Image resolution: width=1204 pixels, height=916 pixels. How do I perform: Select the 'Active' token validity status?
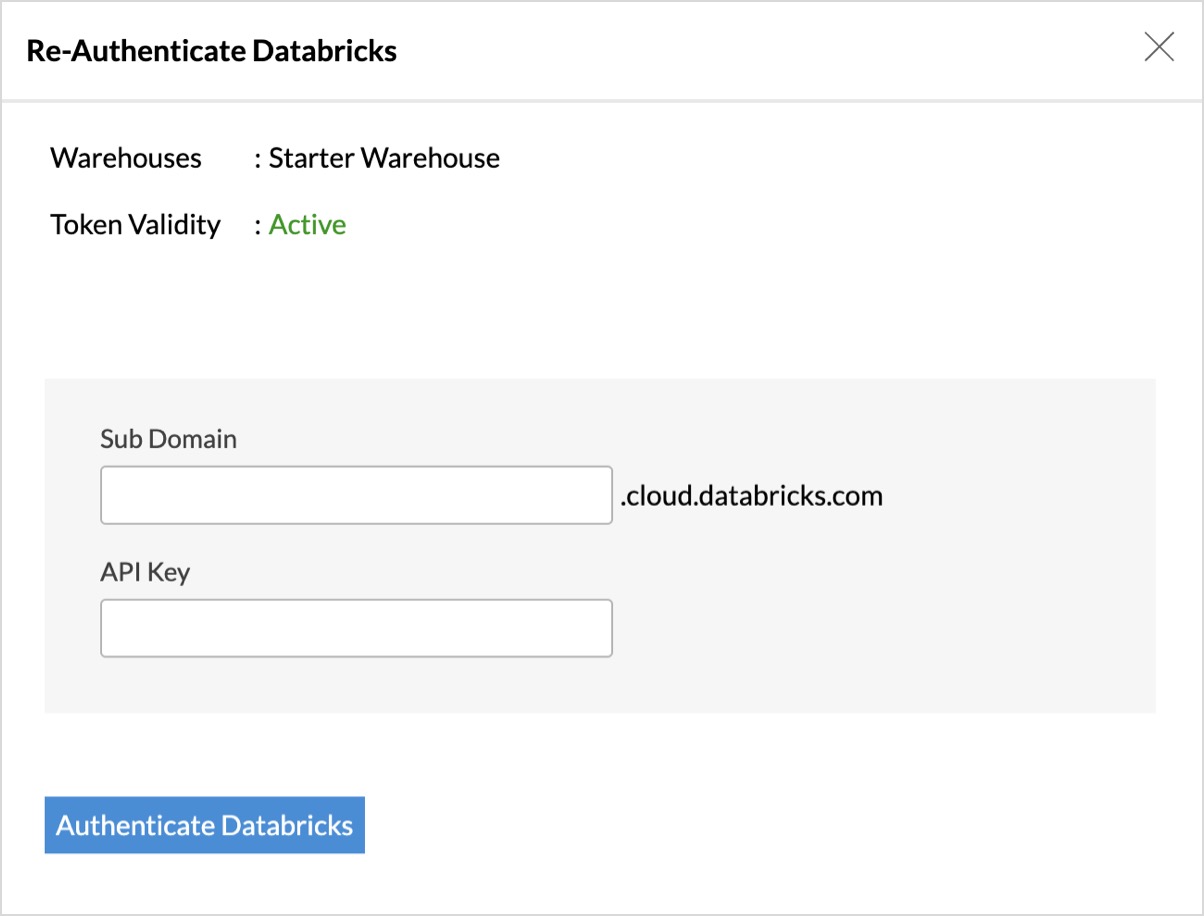click(307, 224)
